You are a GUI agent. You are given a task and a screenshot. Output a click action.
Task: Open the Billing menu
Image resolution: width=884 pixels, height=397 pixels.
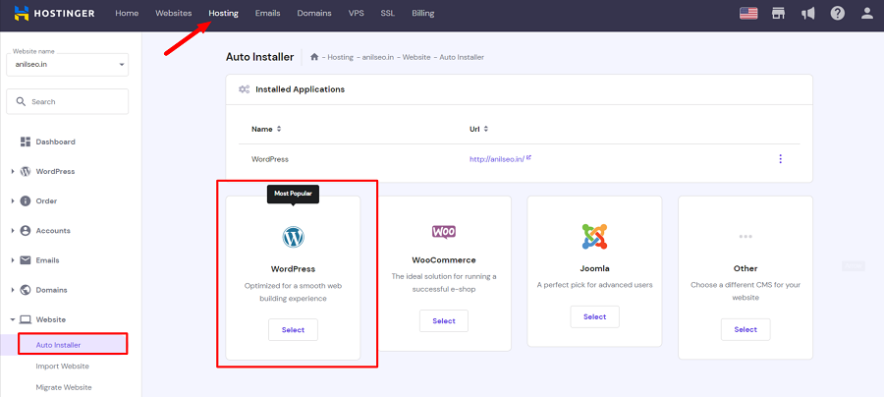point(423,13)
